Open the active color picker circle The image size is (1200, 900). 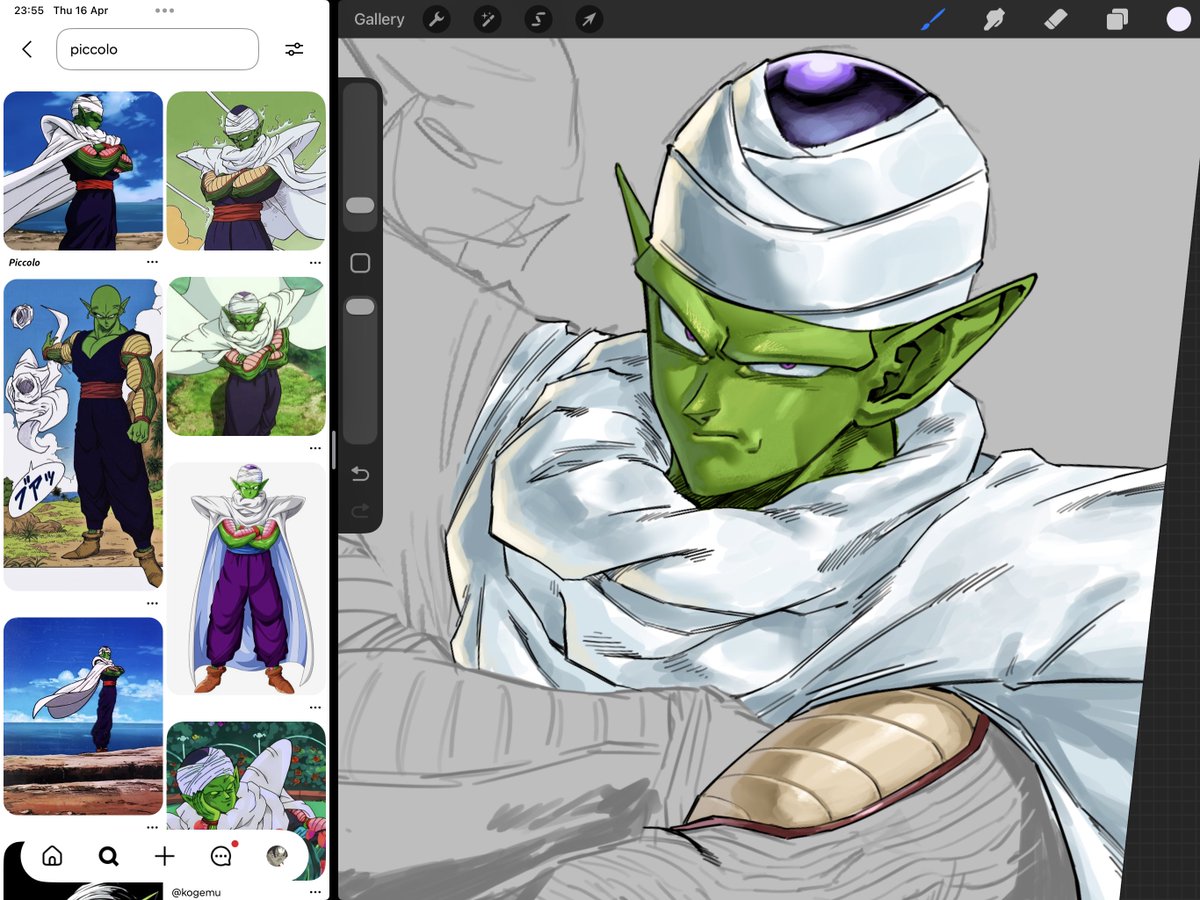pyautogui.click(x=1179, y=19)
